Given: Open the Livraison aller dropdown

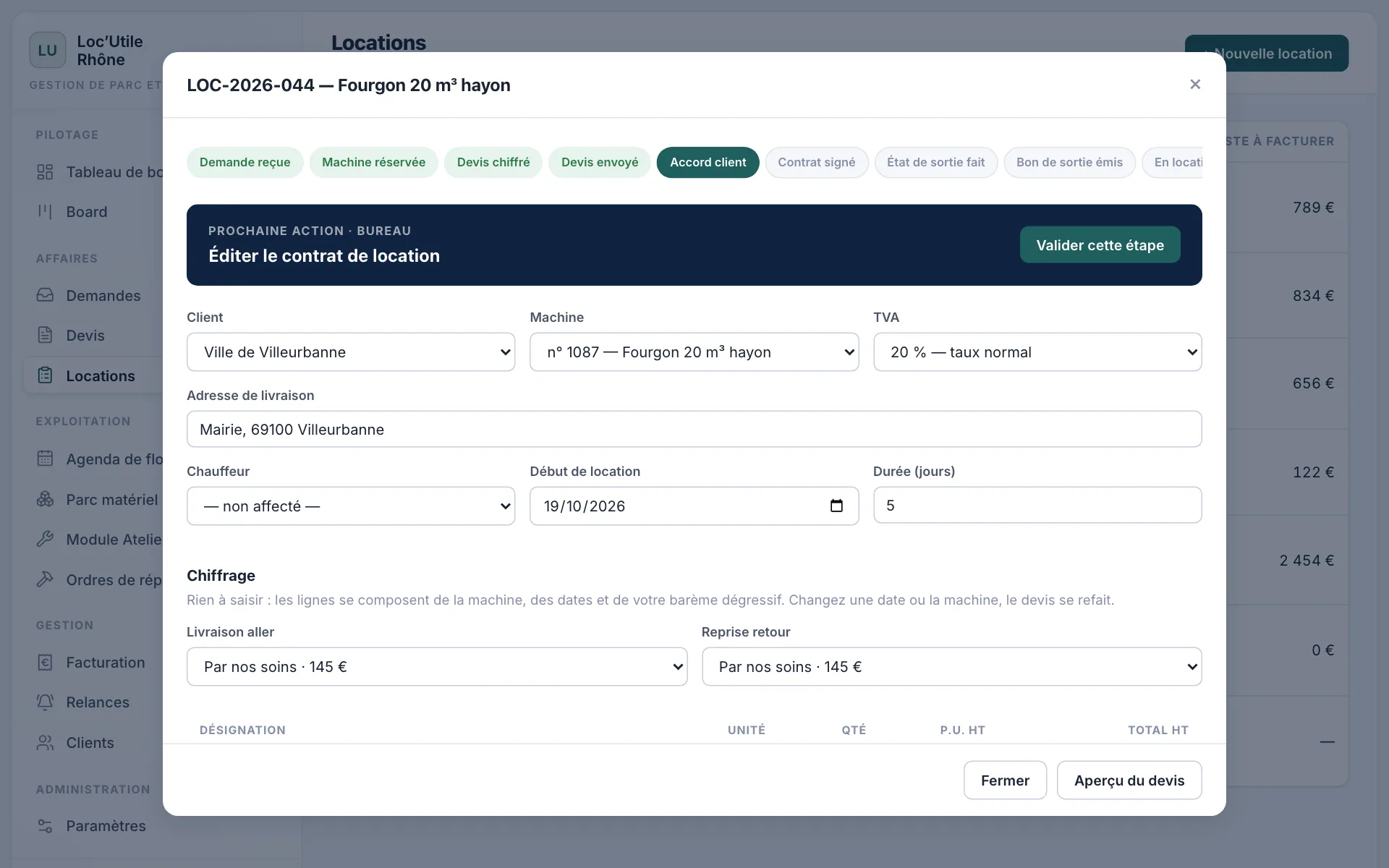Looking at the screenshot, I should tap(437, 667).
